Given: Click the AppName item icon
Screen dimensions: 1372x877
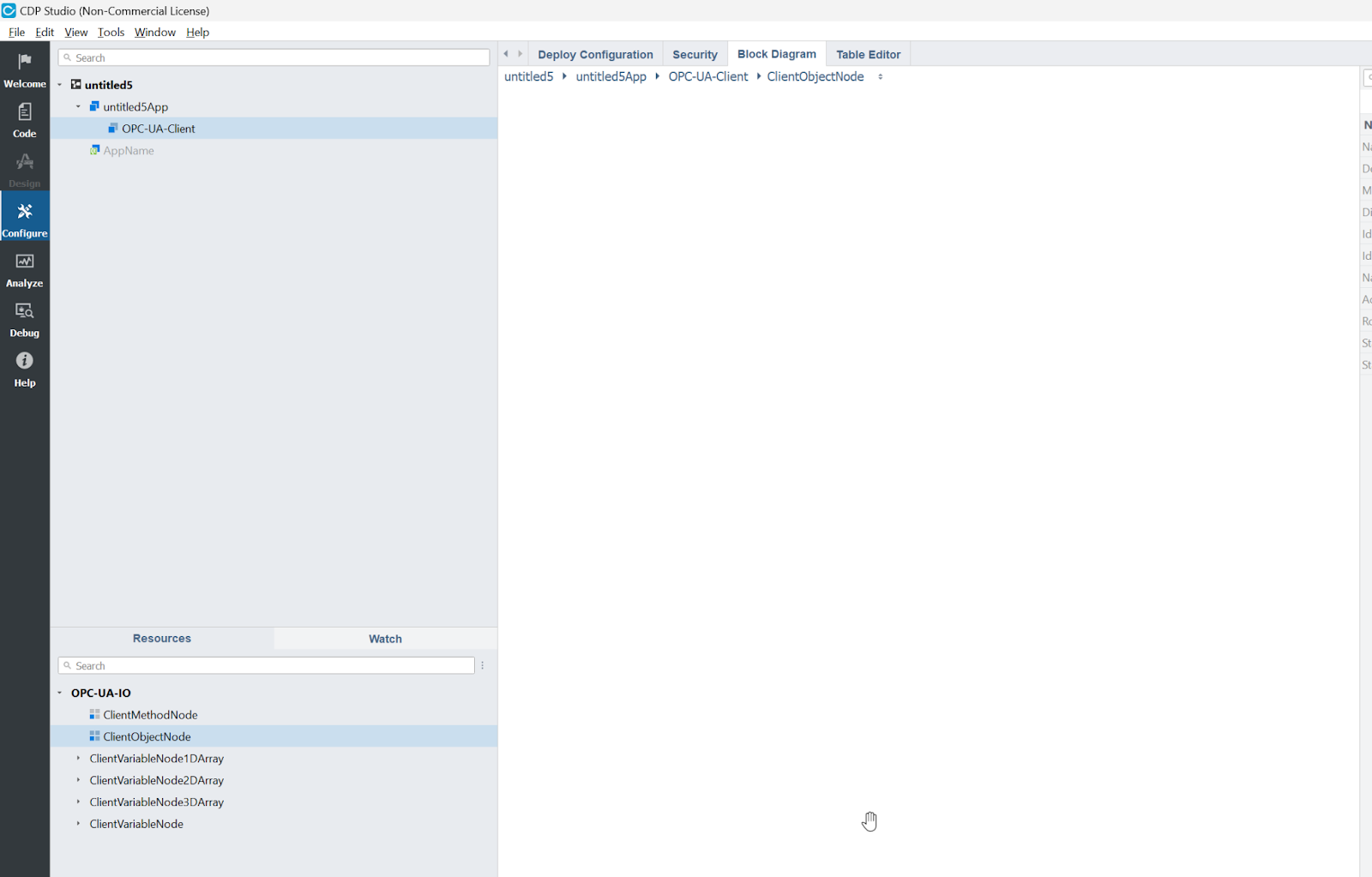Looking at the screenshot, I should (94, 150).
